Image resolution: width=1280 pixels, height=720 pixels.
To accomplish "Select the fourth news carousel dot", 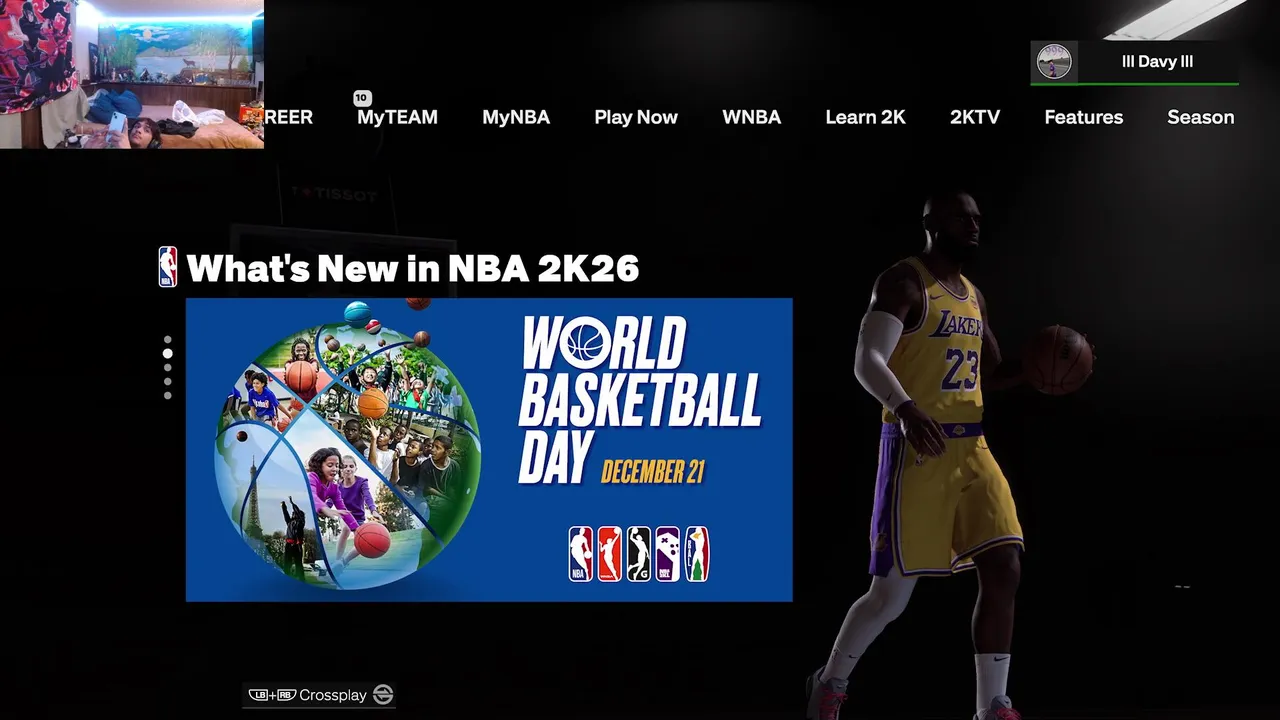I will [167, 381].
